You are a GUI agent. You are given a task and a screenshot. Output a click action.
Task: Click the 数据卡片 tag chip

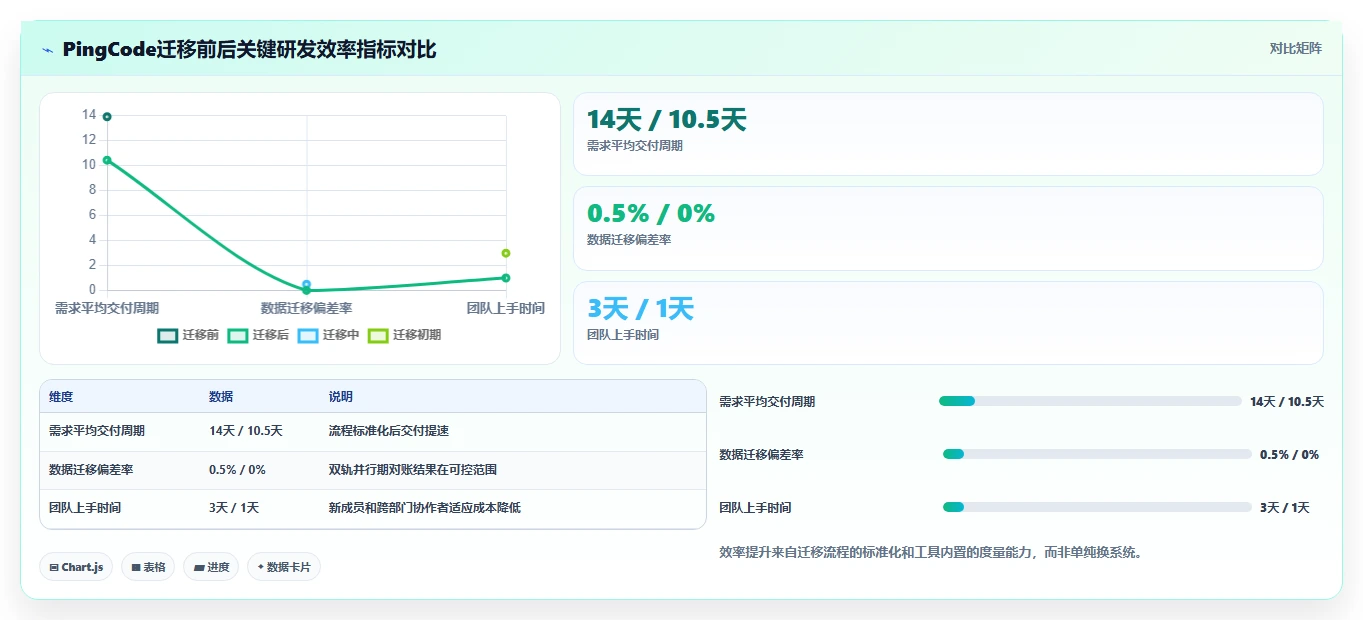(284, 567)
